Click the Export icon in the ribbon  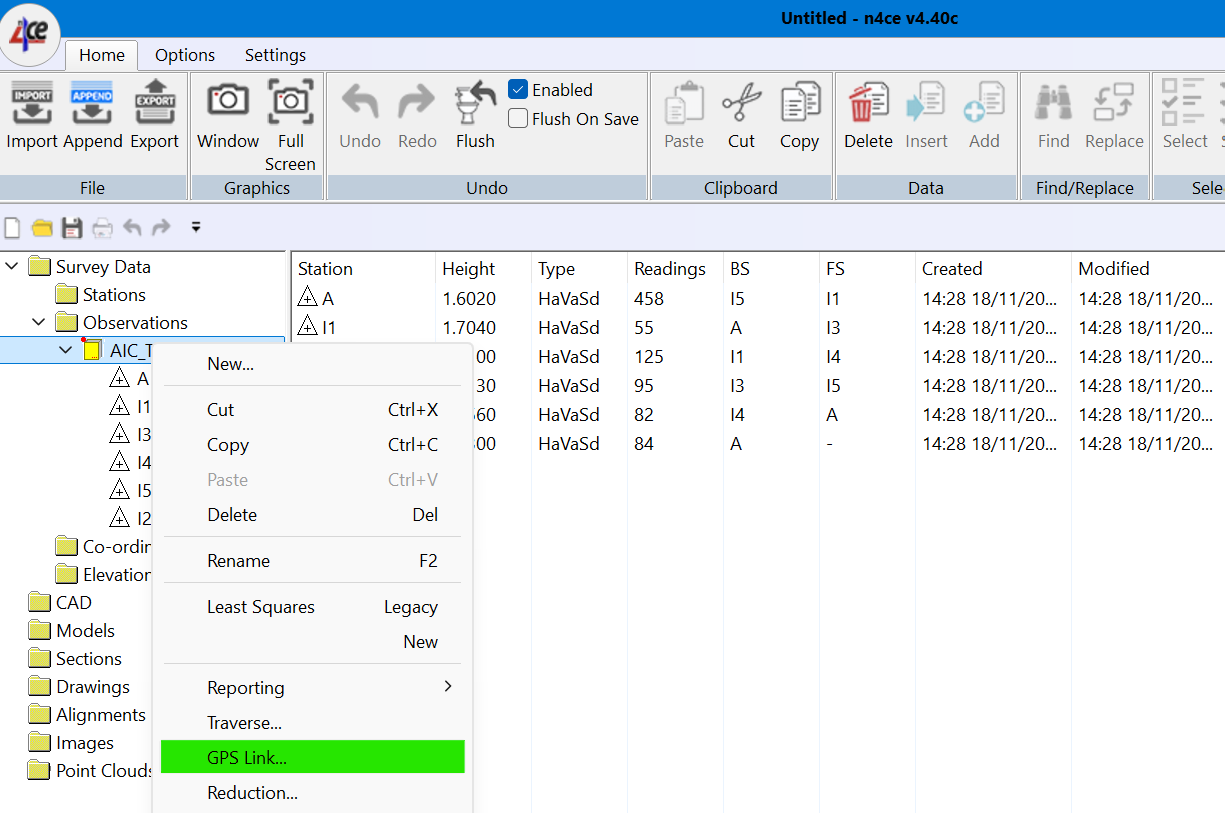pos(155,100)
